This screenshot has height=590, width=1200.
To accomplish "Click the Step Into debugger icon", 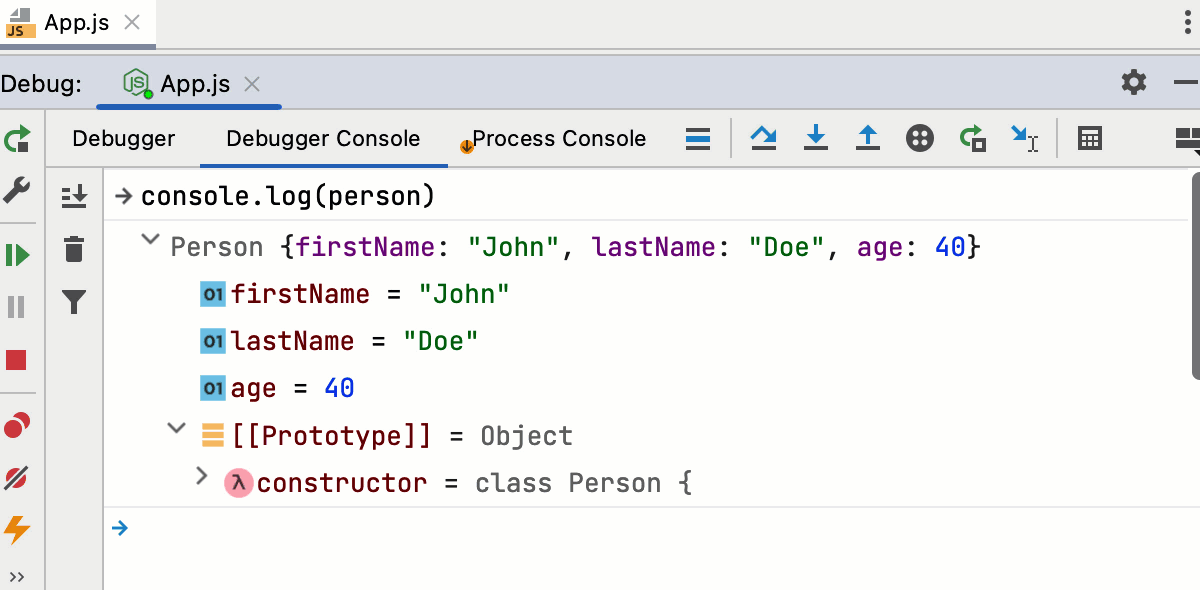I will pyautogui.click(x=816, y=138).
